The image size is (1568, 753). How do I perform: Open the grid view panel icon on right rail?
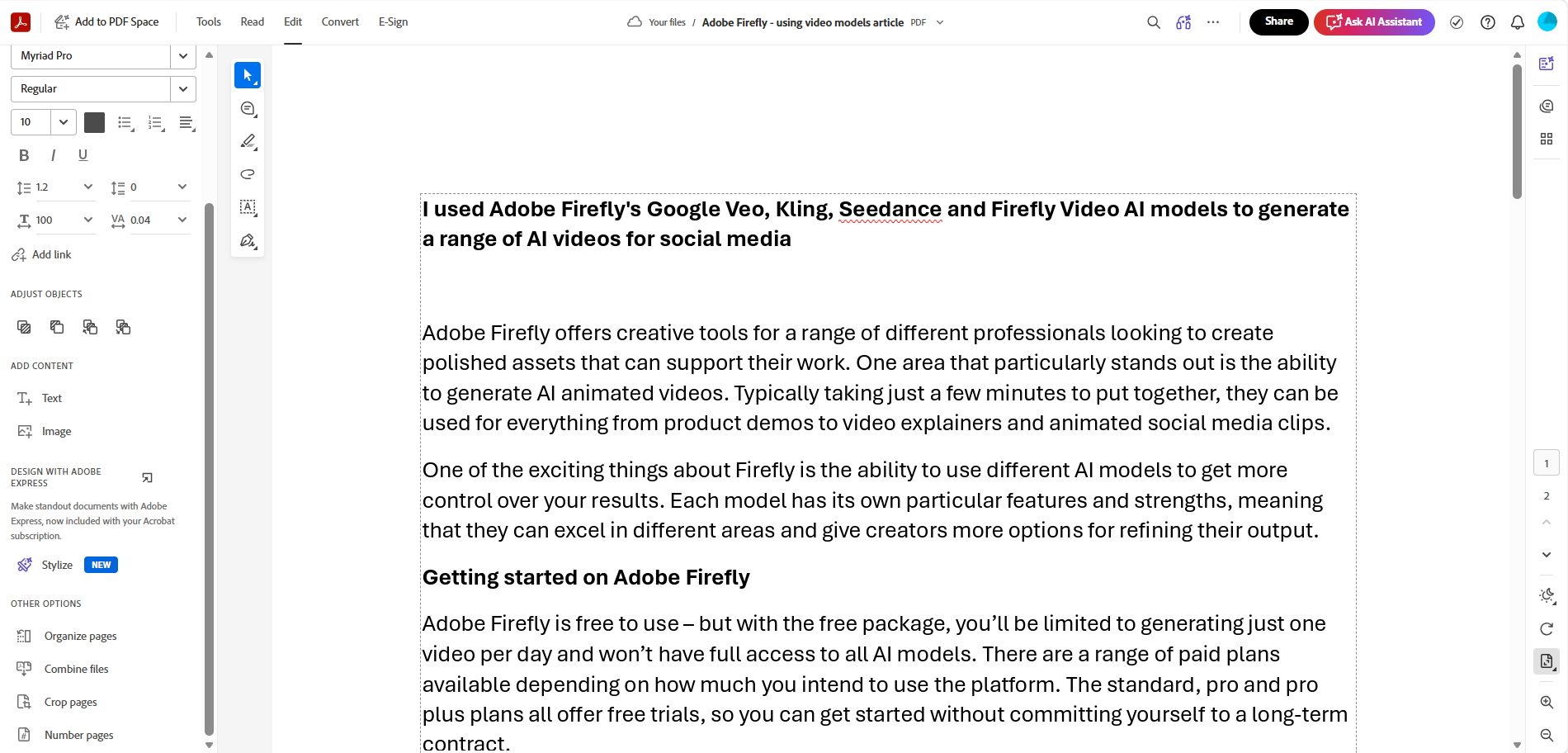point(1547,139)
